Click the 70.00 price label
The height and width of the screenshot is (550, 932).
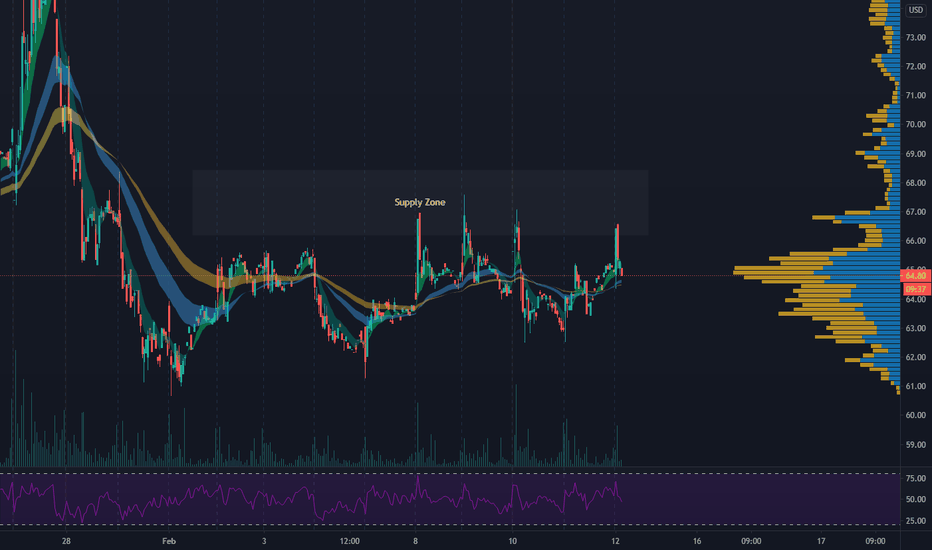tap(916, 124)
